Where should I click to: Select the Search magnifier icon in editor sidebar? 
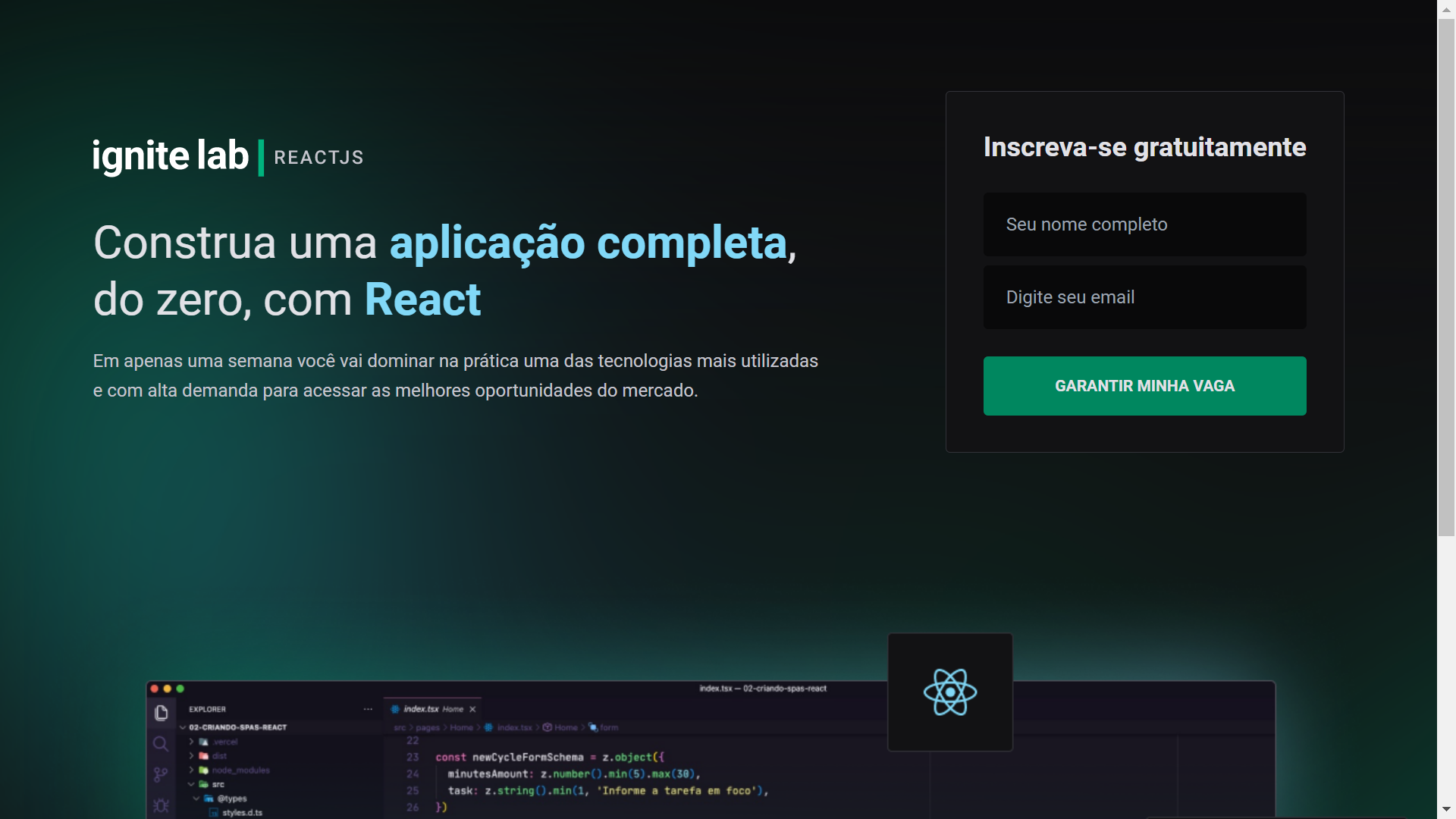(x=161, y=743)
